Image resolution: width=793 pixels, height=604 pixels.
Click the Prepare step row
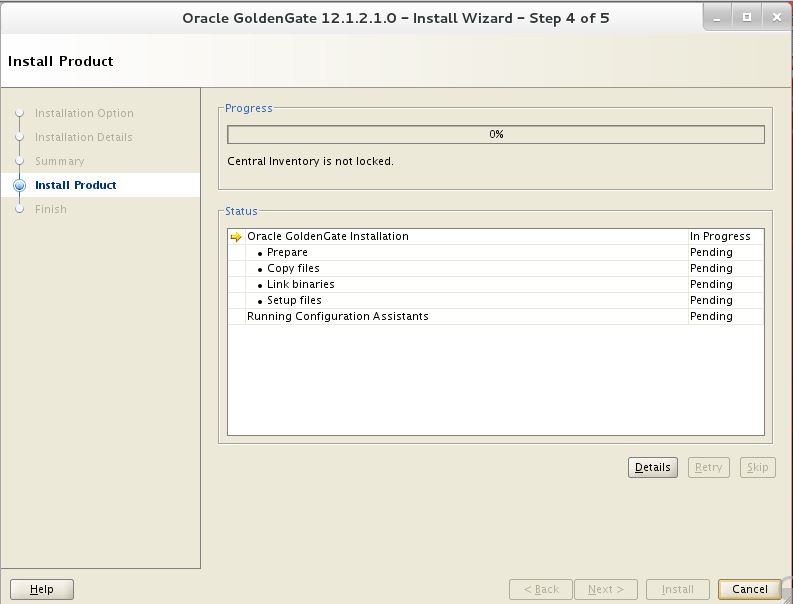point(496,252)
